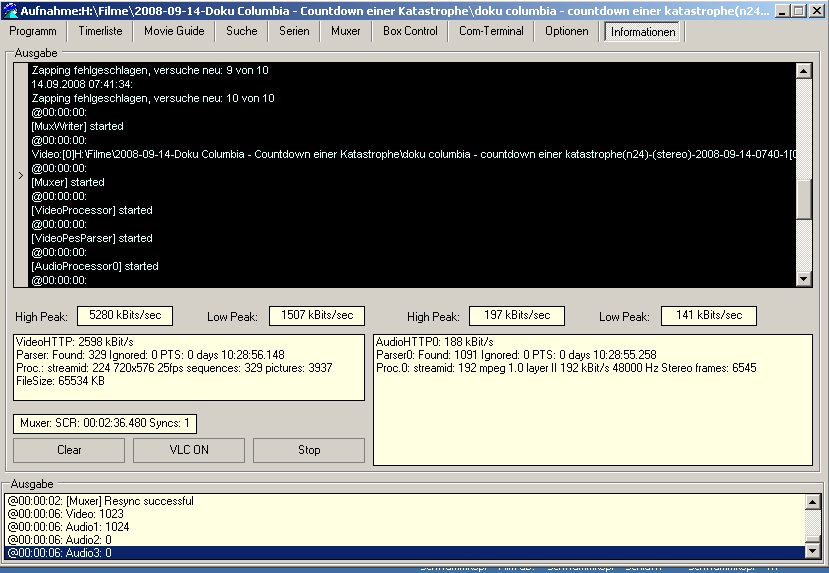Select the 'Video: 1023' log row
Image resolution: width=829 pixels, height=573 pixels.
click(x=404, y=513)
